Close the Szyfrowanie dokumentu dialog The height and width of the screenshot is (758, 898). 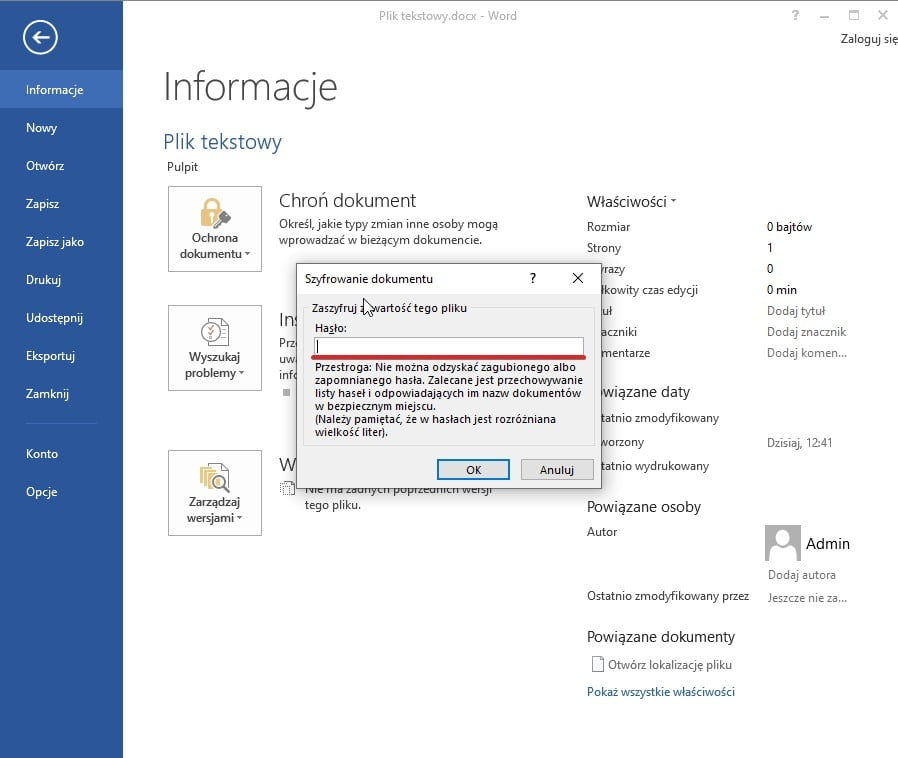click(x=577, y=279)
